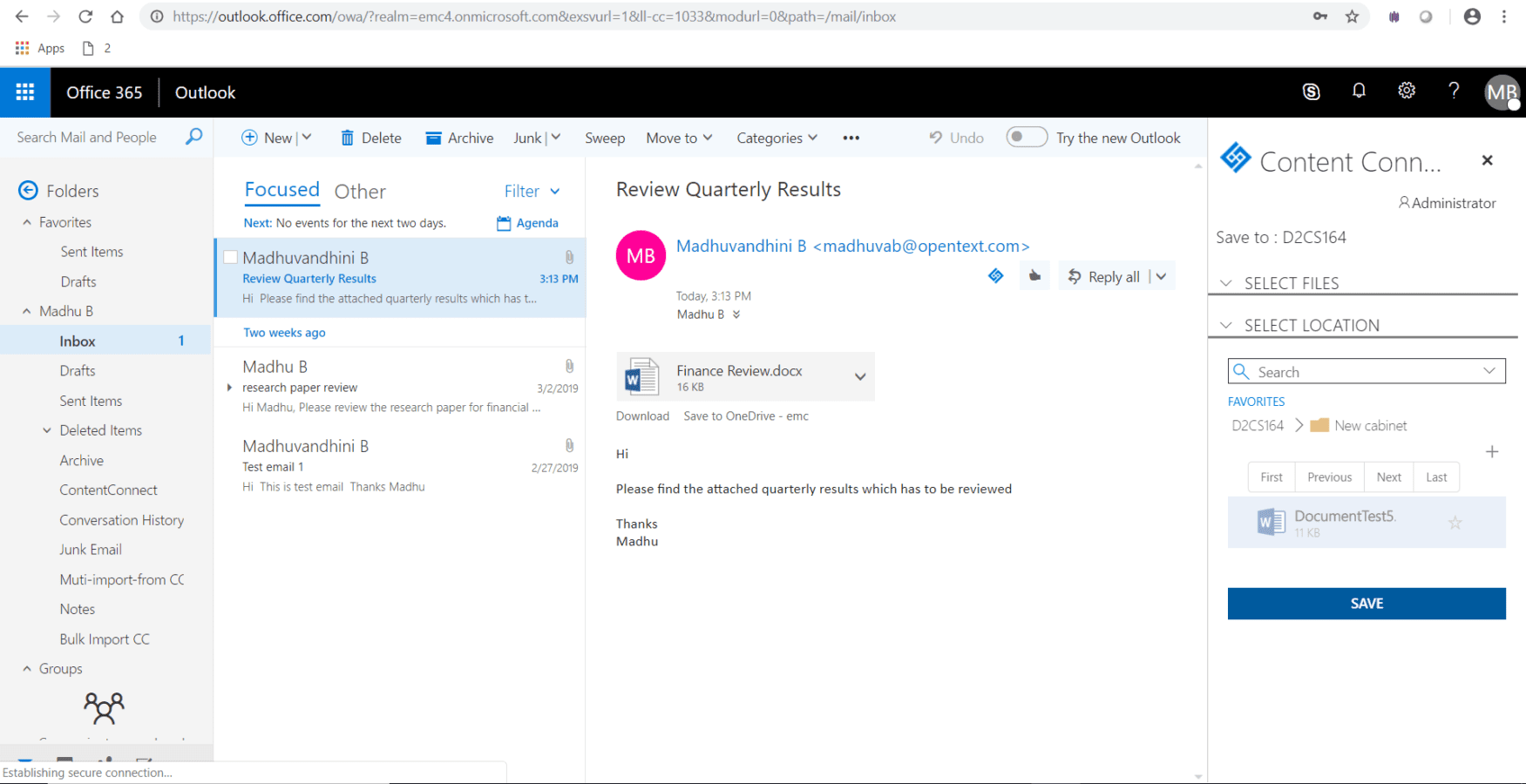Click the Like thumbs-up icon
Viewport: 1526px width, 784px height.
tap(1034, 275)
